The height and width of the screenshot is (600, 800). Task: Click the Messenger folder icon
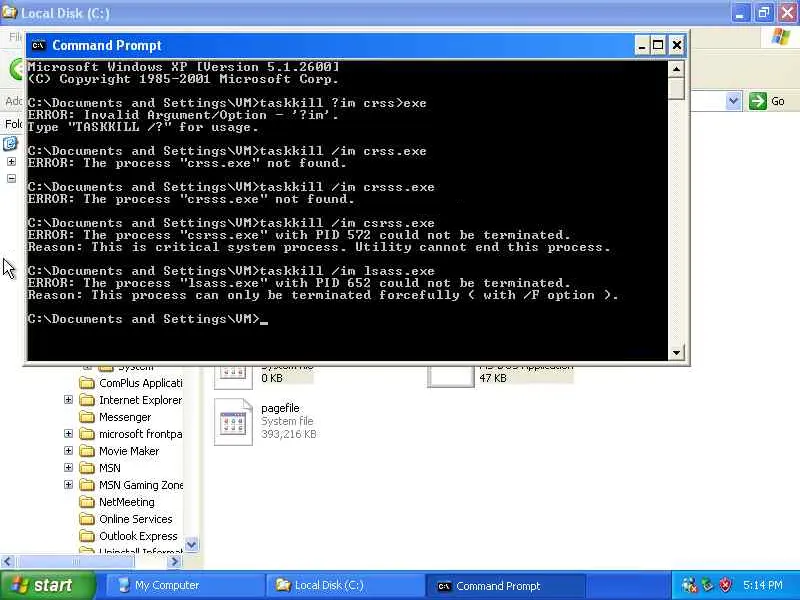[87, 417]
